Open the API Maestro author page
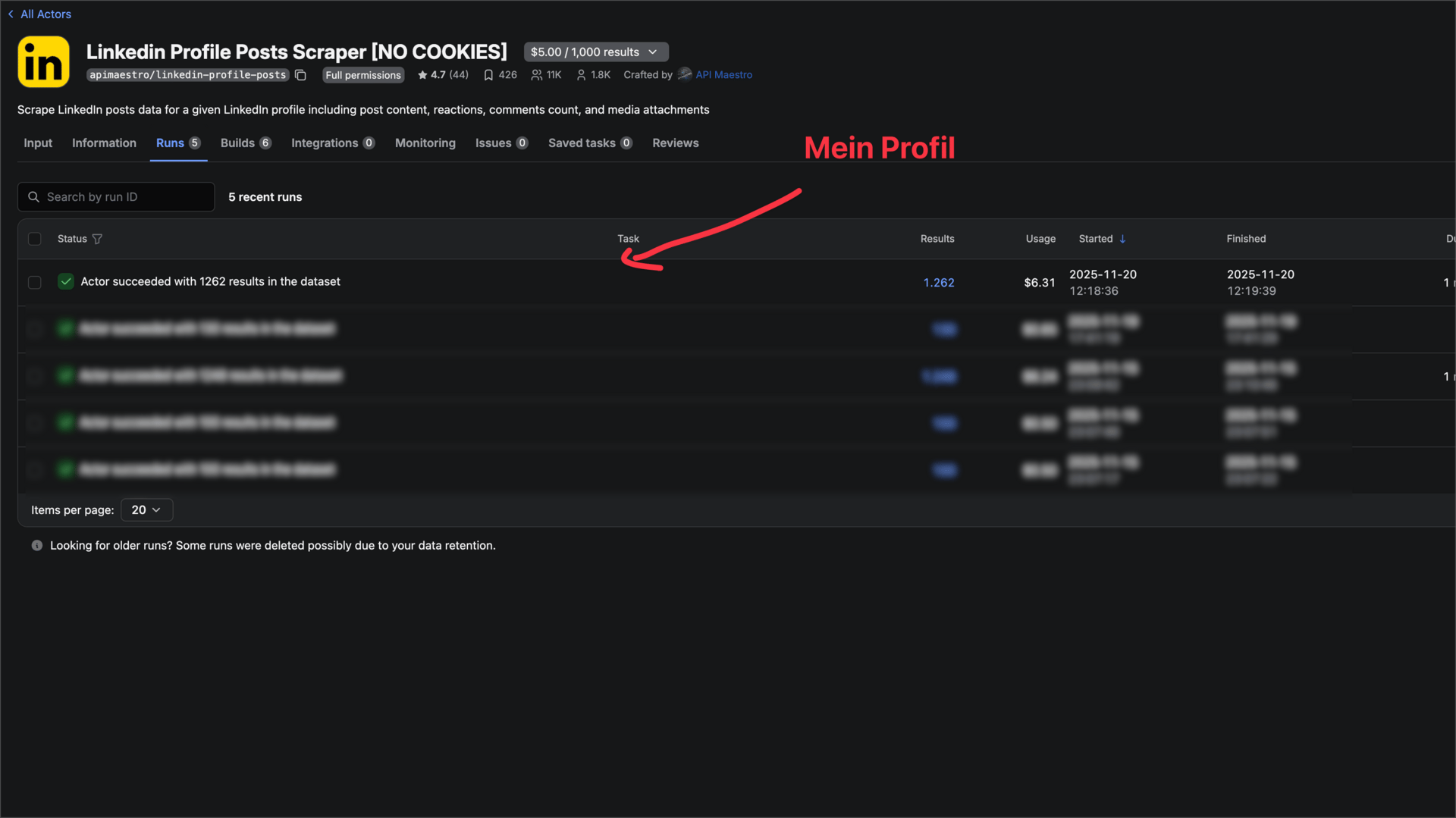 [724, 75]
